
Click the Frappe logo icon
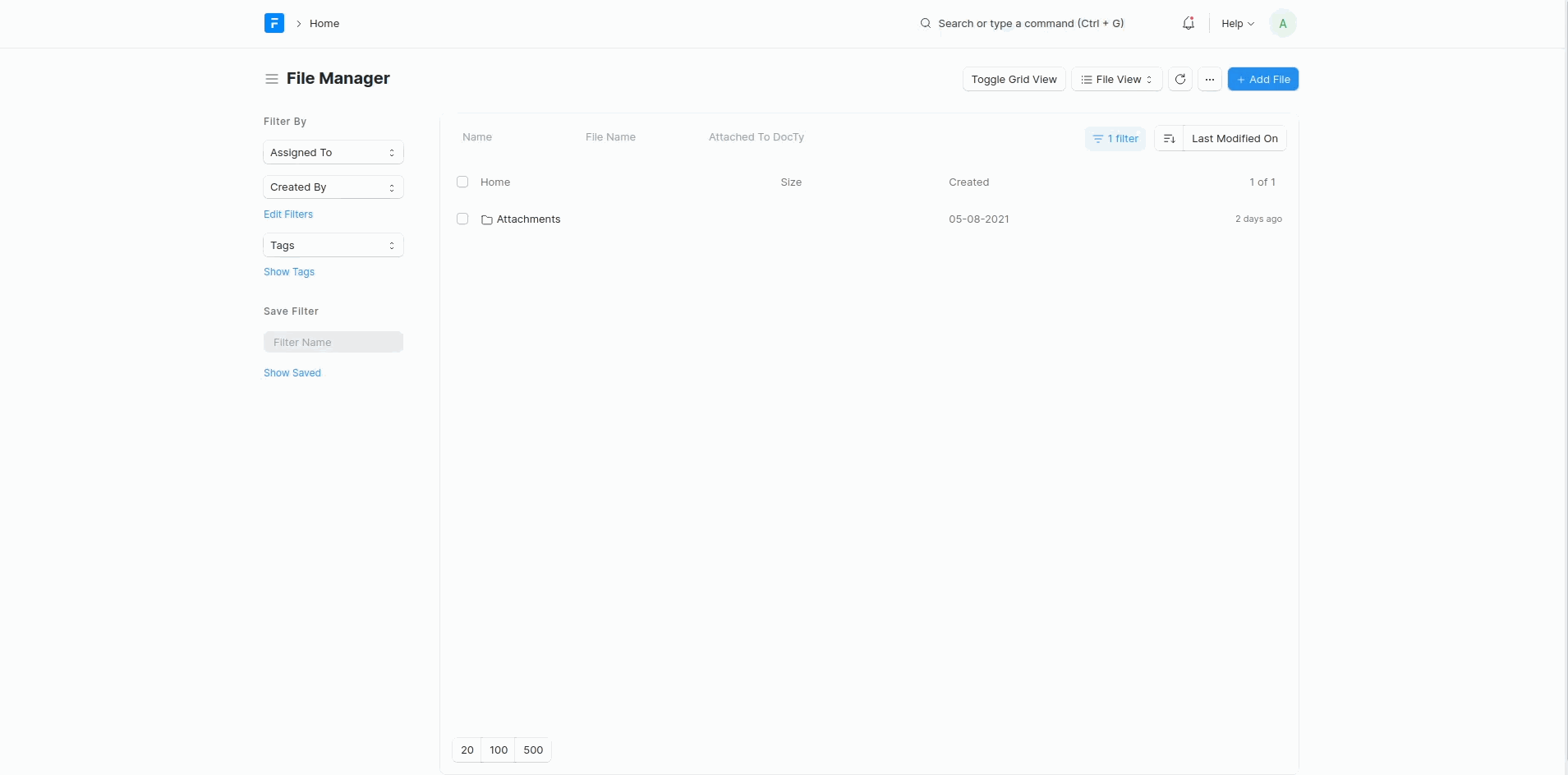pos(274,23)
